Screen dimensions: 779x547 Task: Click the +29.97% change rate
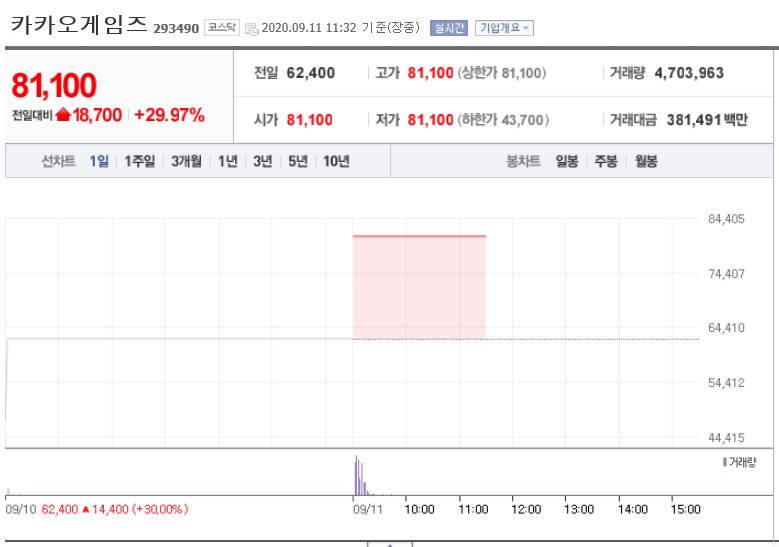click(169, 115)
